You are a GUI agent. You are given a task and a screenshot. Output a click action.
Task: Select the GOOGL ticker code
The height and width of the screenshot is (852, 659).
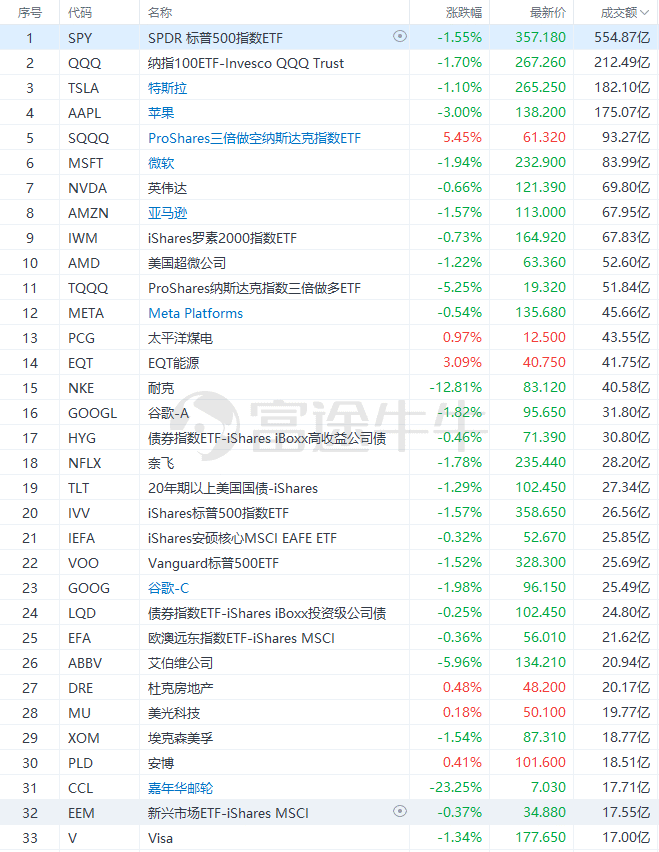click(92, 413)
